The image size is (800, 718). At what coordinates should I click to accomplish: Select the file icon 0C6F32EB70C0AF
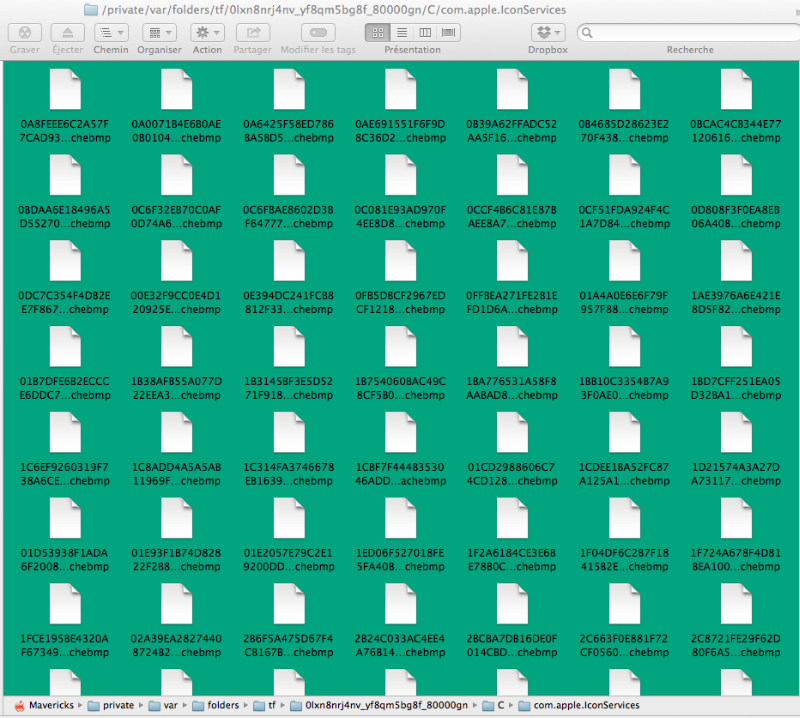(177, 176)
